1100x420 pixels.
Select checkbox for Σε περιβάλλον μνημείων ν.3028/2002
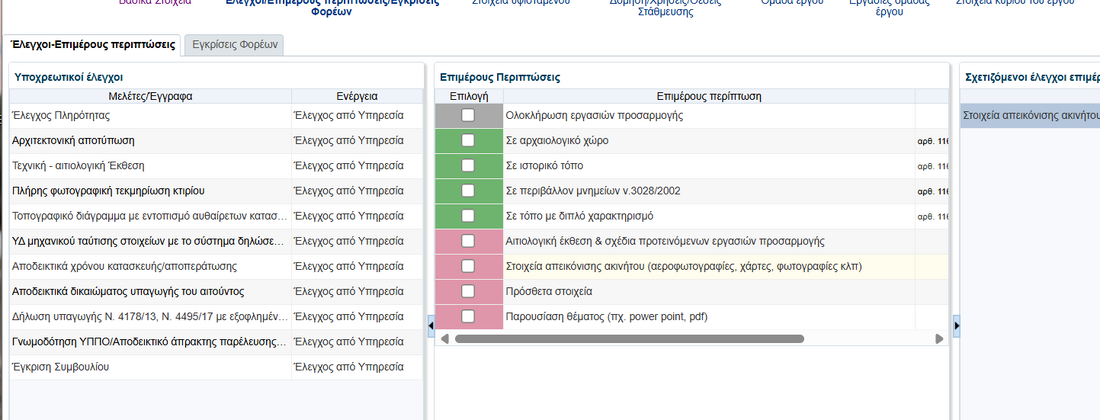pos(468,190)
